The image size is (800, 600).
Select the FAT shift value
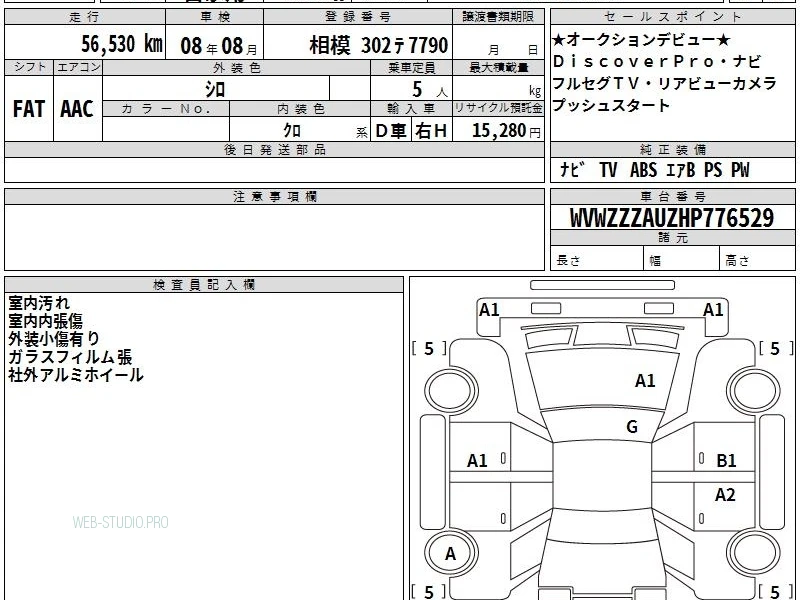(x=28, y=109)
